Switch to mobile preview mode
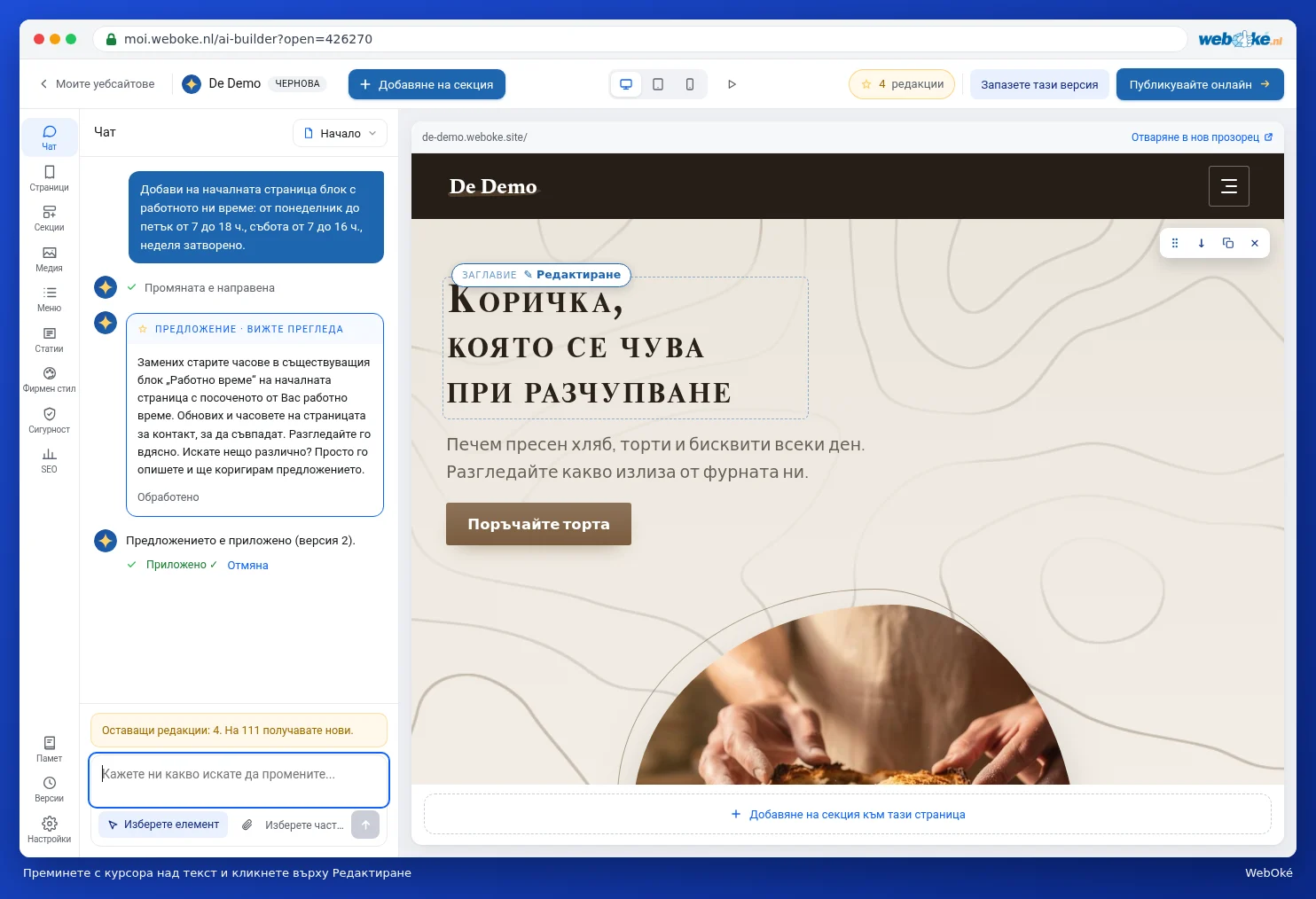The image size is (1316, 899). coord(690,84)
